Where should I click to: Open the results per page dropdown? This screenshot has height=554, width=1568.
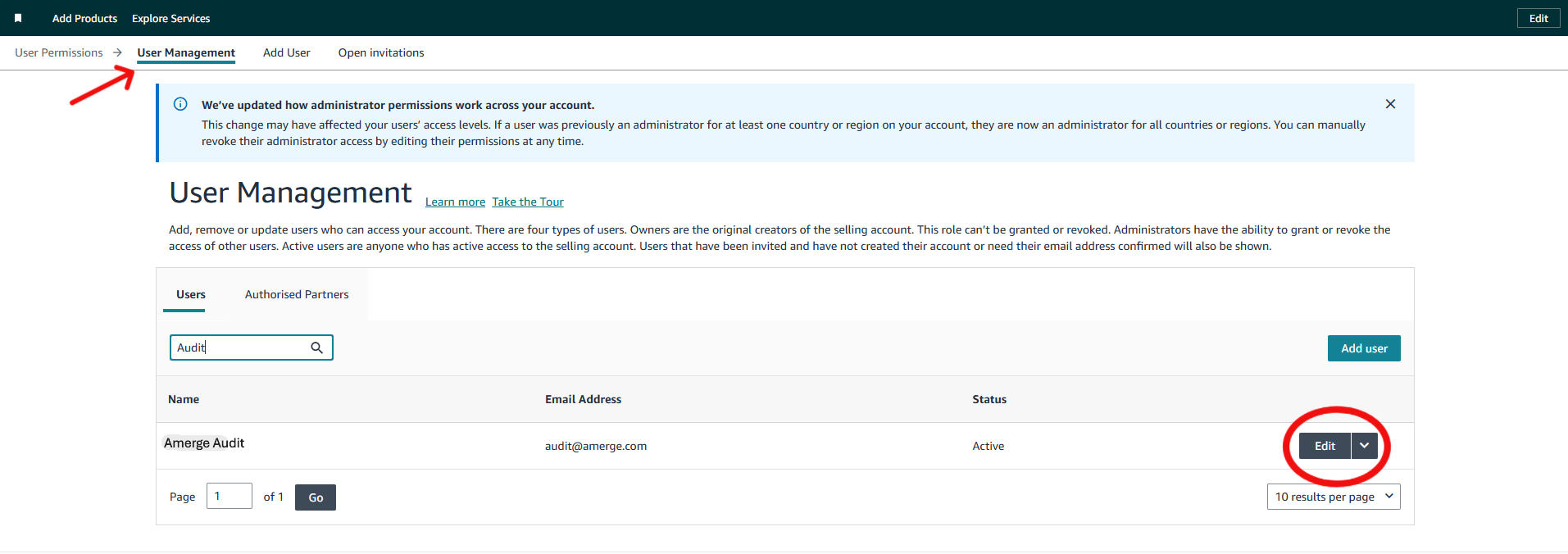click(x=1333, y=497)
